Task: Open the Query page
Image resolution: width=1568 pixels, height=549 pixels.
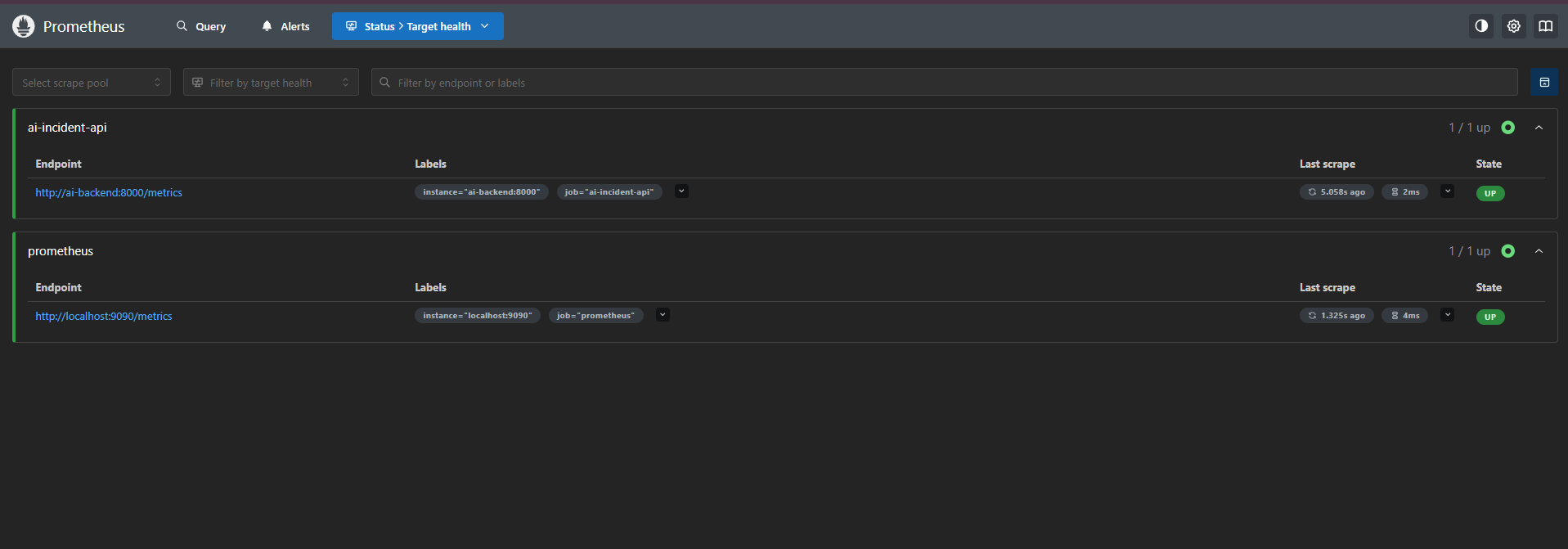Action: [x=201, y=26]
